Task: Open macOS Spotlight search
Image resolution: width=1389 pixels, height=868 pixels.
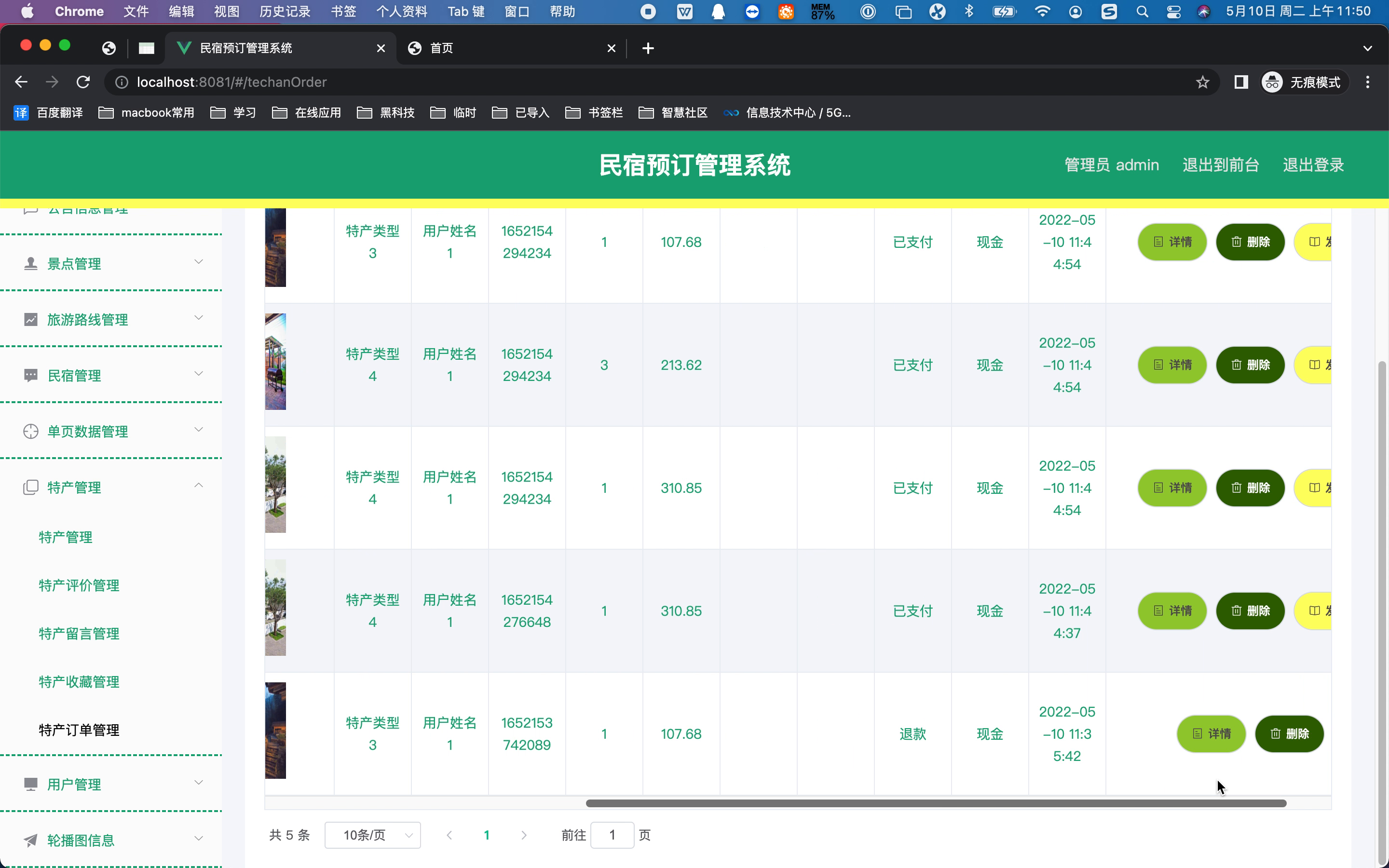Action: (1142, 12)
